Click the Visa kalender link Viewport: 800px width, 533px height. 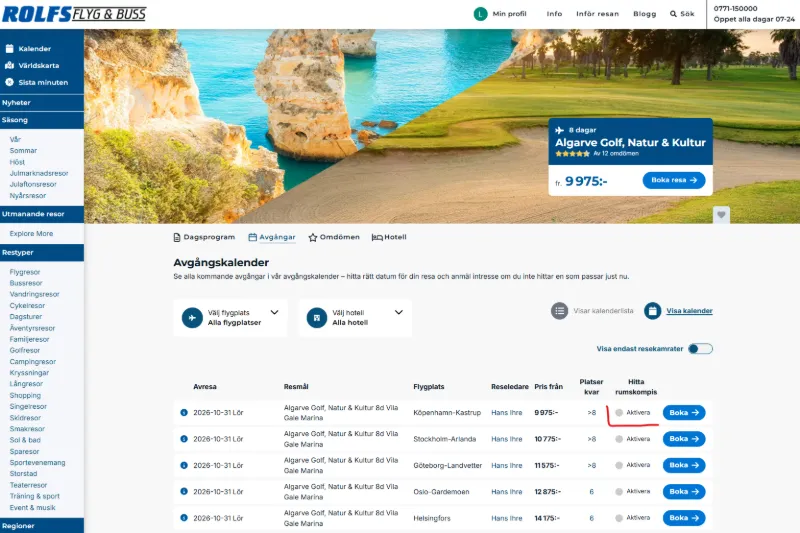tap(689, 311)
